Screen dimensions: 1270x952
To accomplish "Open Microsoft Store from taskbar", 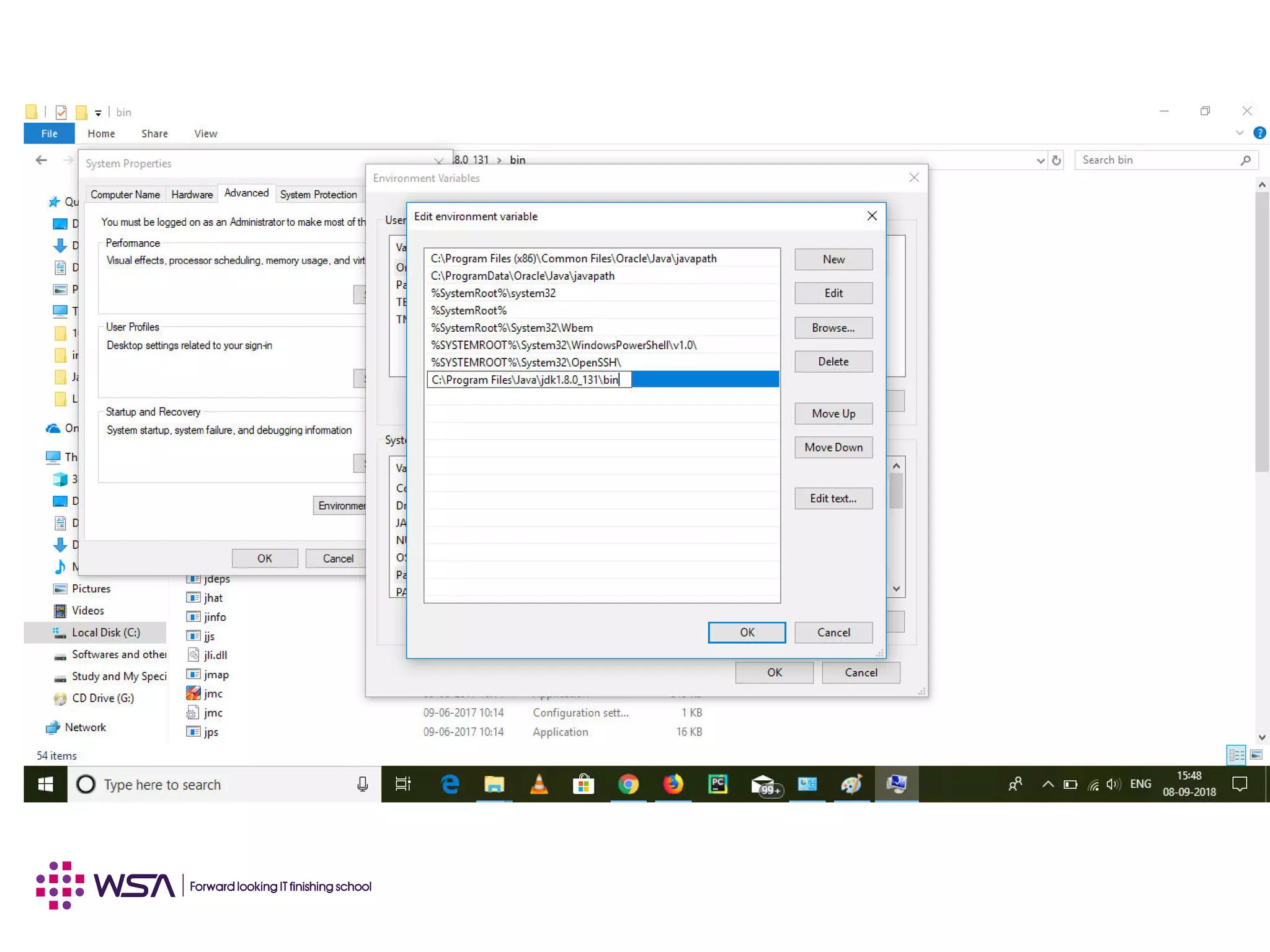I will coord(583,784).
